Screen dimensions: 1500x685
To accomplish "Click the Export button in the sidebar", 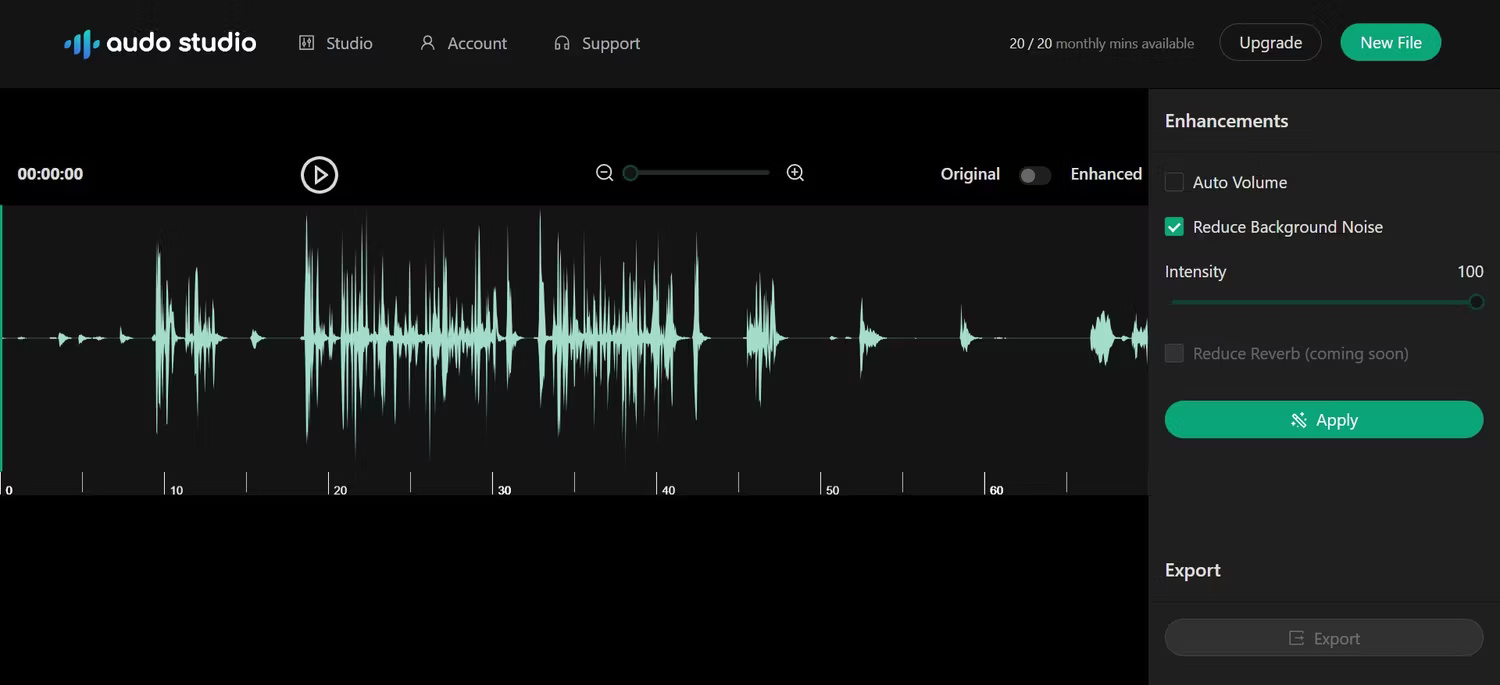I will (x=1323, y=637).
